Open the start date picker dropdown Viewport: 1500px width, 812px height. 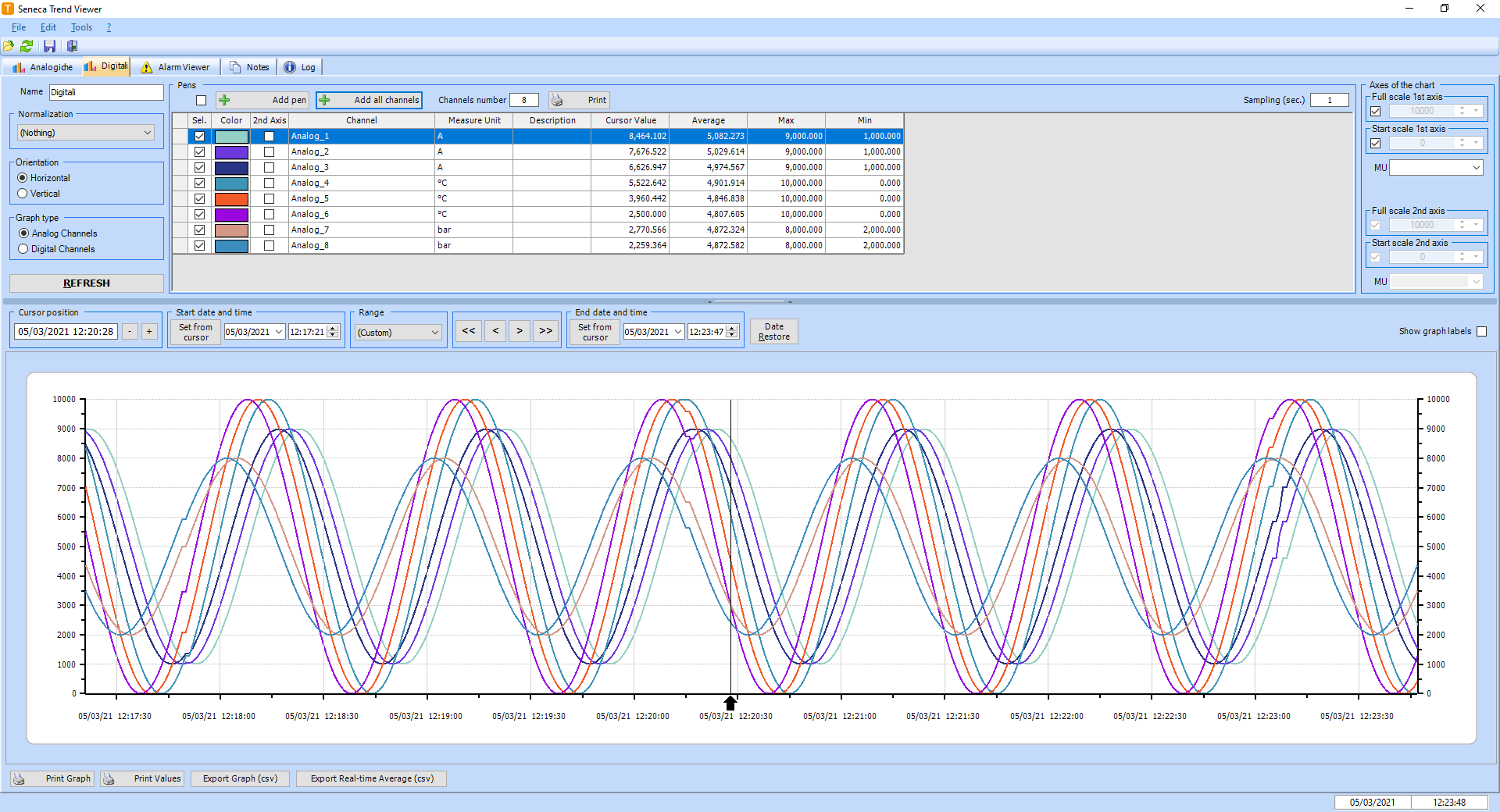tap(279, 332)
